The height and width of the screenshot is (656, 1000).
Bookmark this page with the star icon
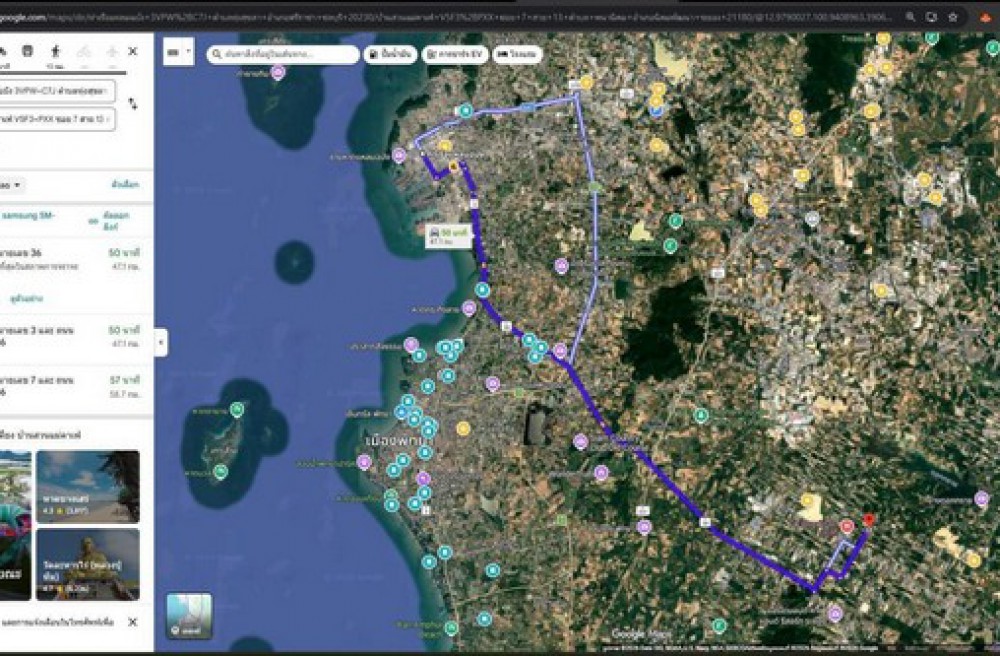(952, 17)
